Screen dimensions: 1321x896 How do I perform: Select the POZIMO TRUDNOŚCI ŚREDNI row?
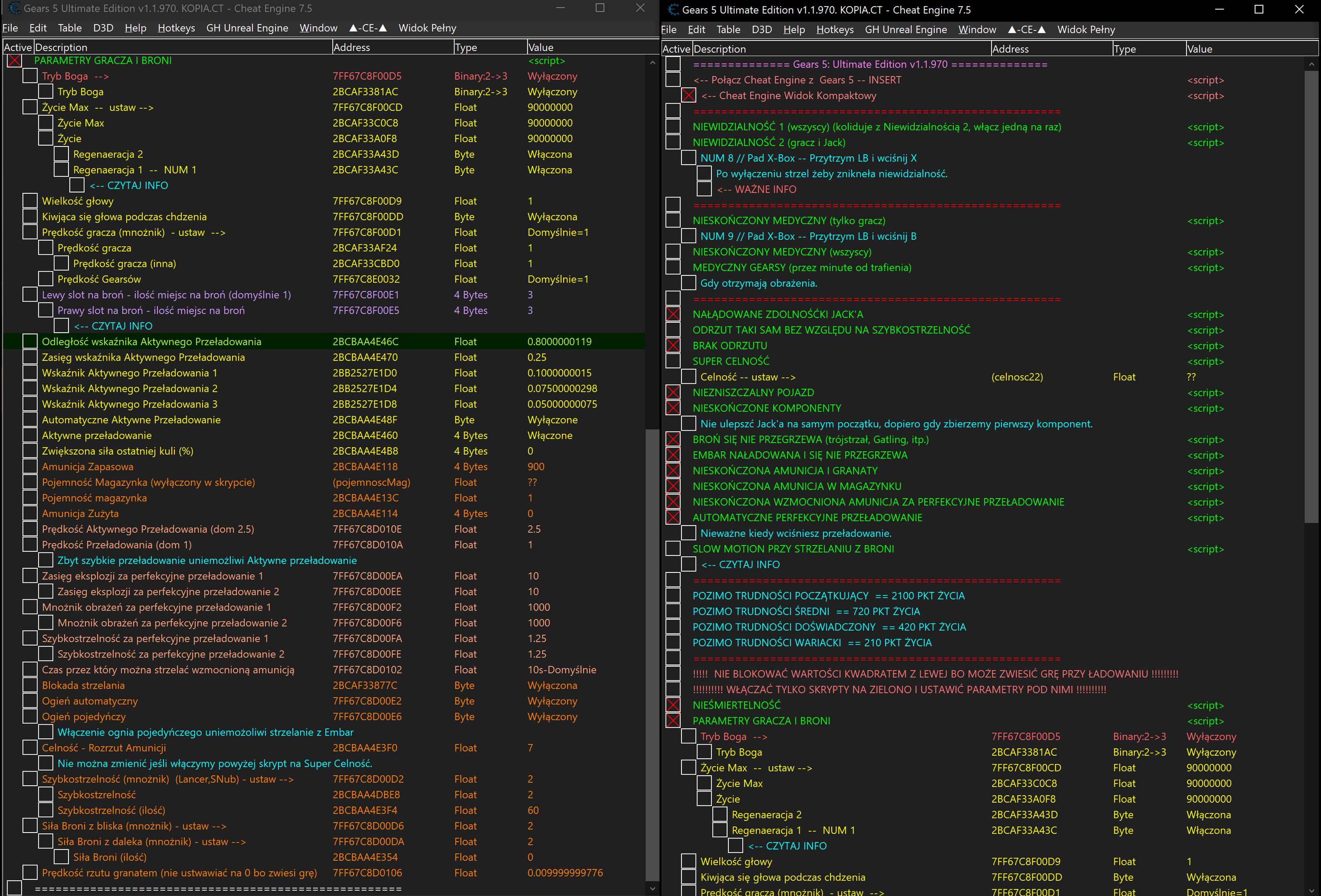click(983, 611)
